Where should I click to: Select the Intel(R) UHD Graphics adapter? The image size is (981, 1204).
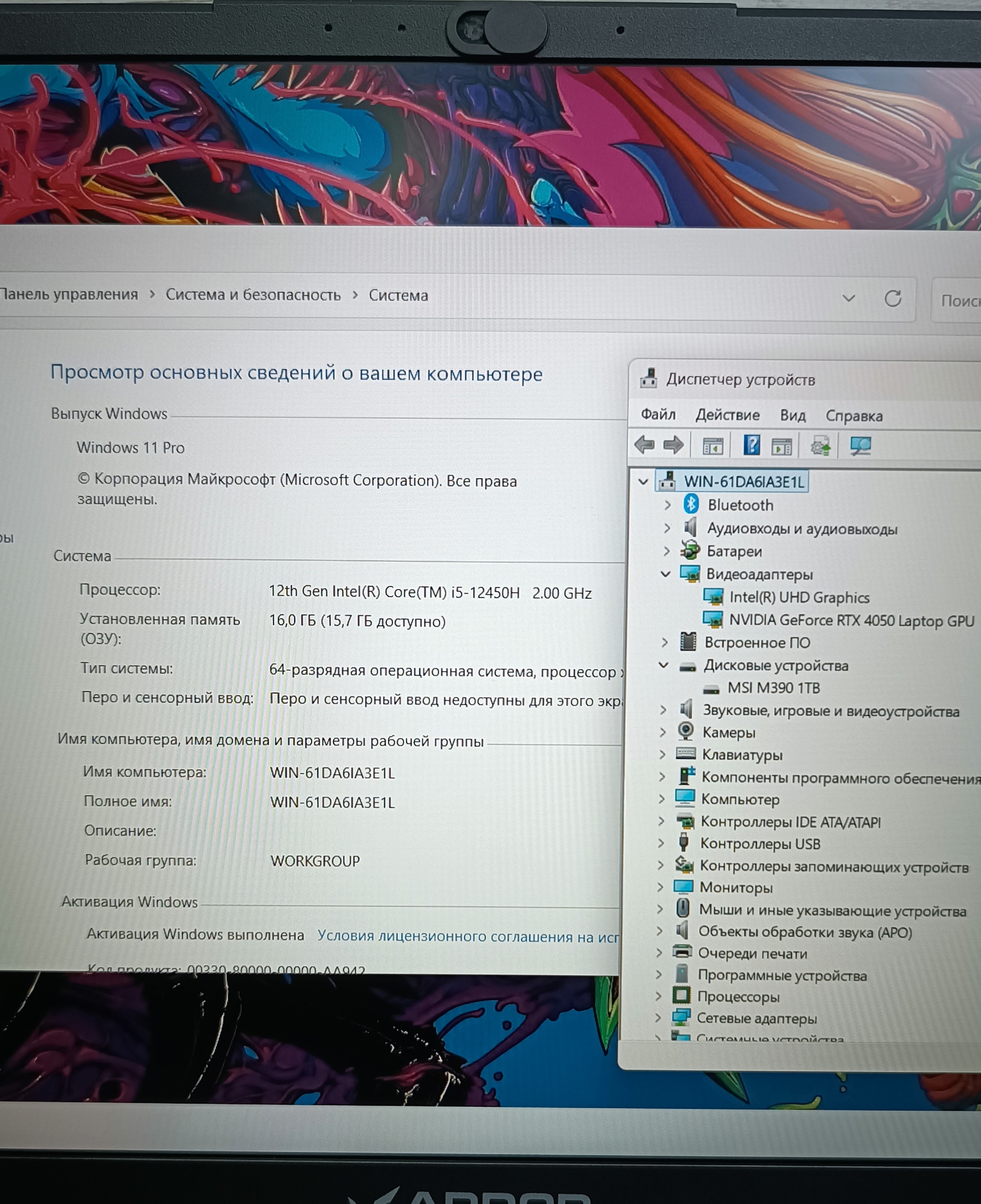[x=799, y=597]
